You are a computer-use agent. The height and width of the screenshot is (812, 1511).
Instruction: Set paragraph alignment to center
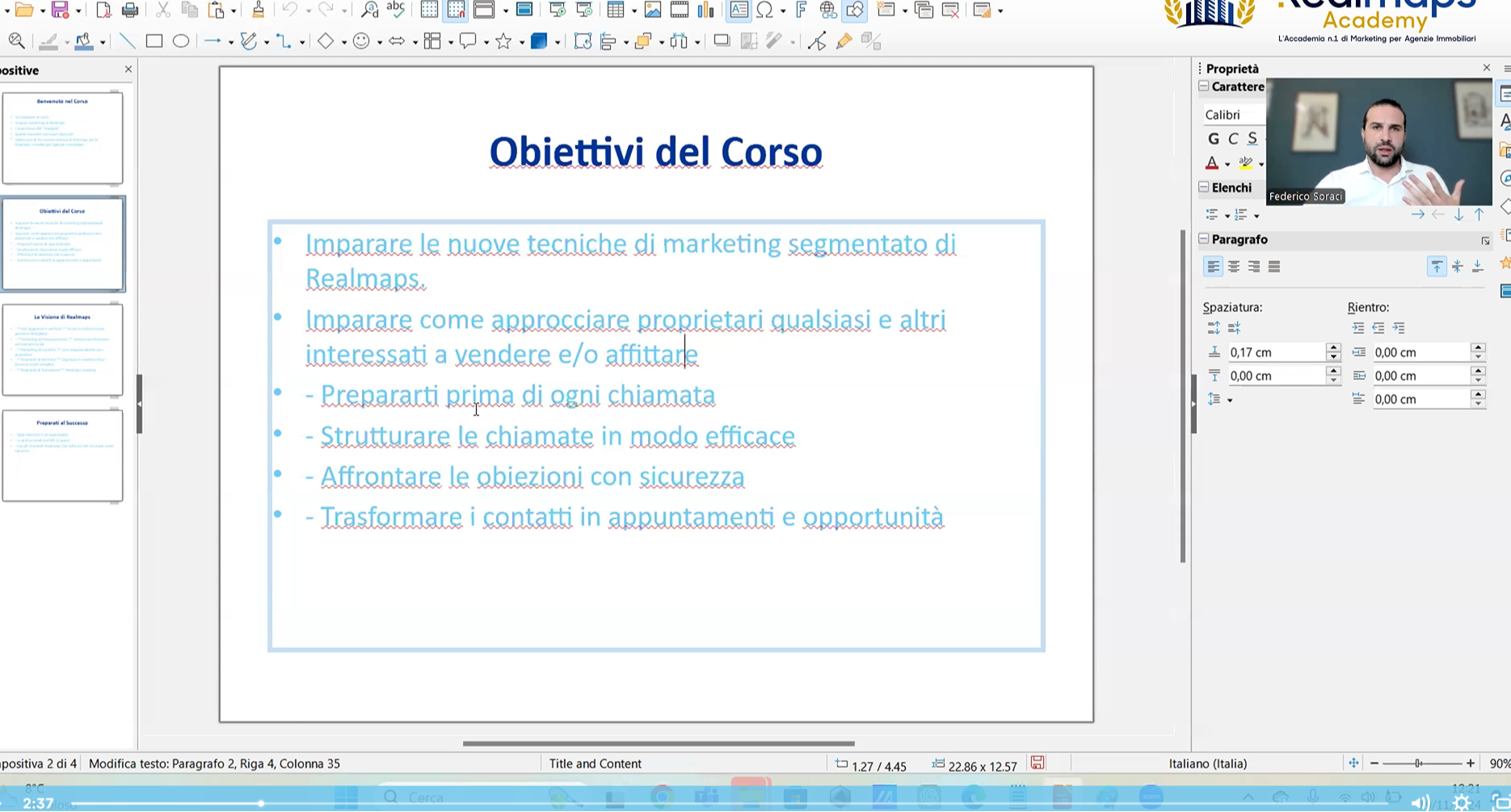1234,267
